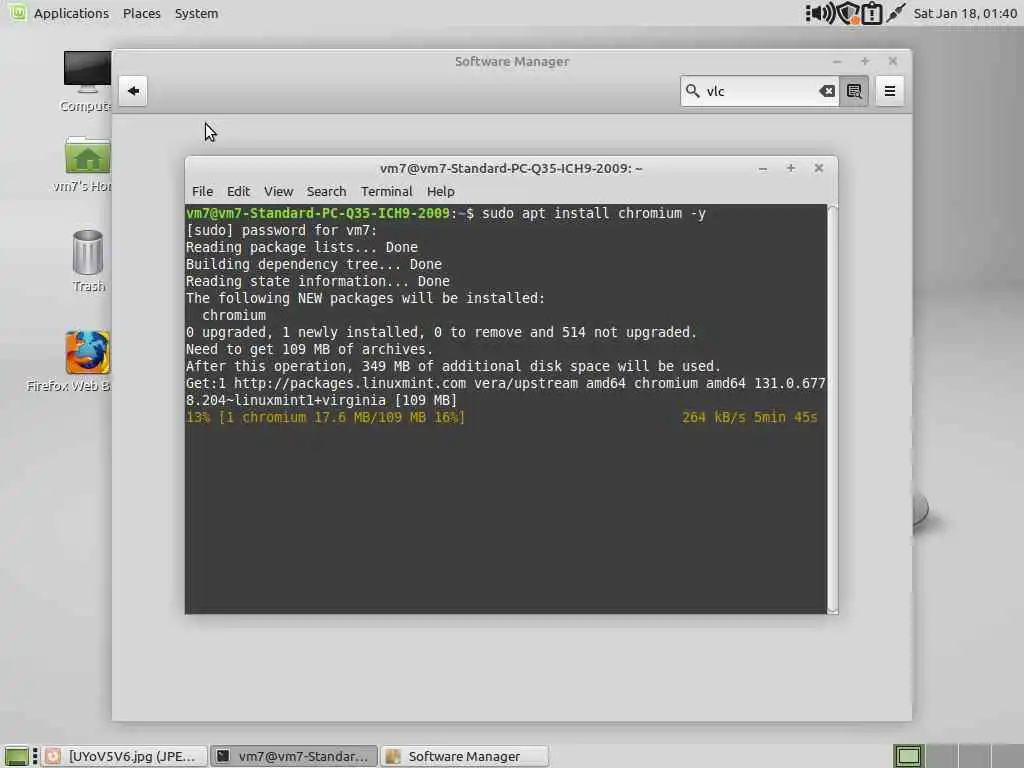Viewport: 1024px width, 768px height.
Task: Open the Terminal menu in menubar
Action: coord(387,191)
